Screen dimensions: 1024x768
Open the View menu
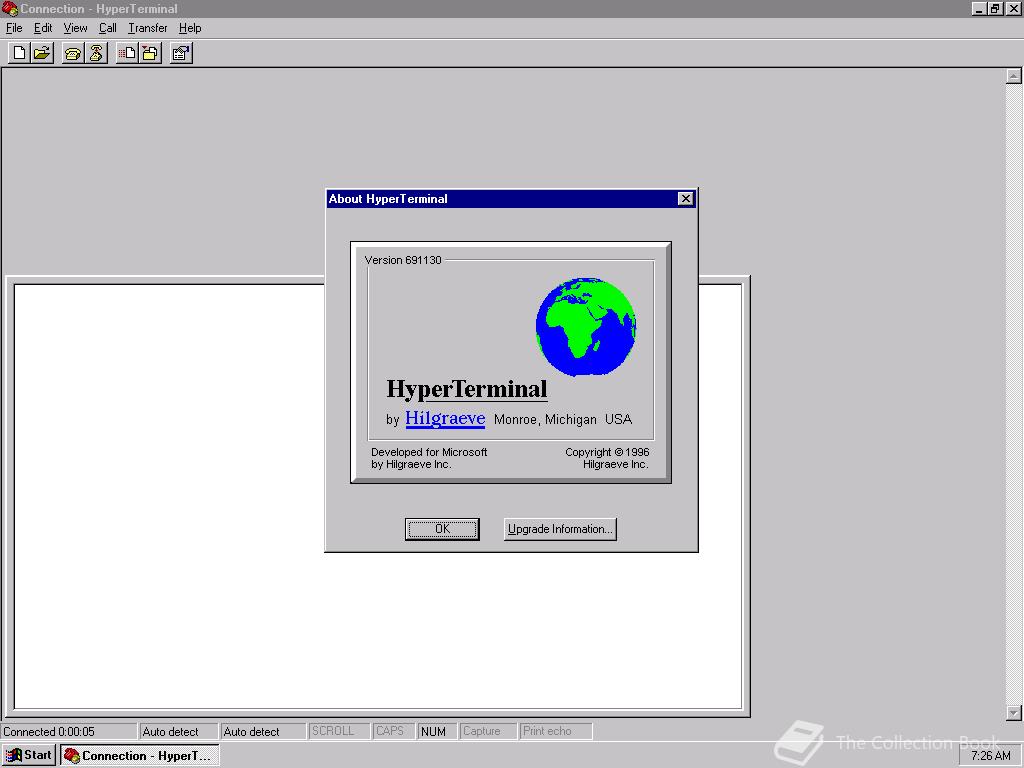click(x=75, y=28)
